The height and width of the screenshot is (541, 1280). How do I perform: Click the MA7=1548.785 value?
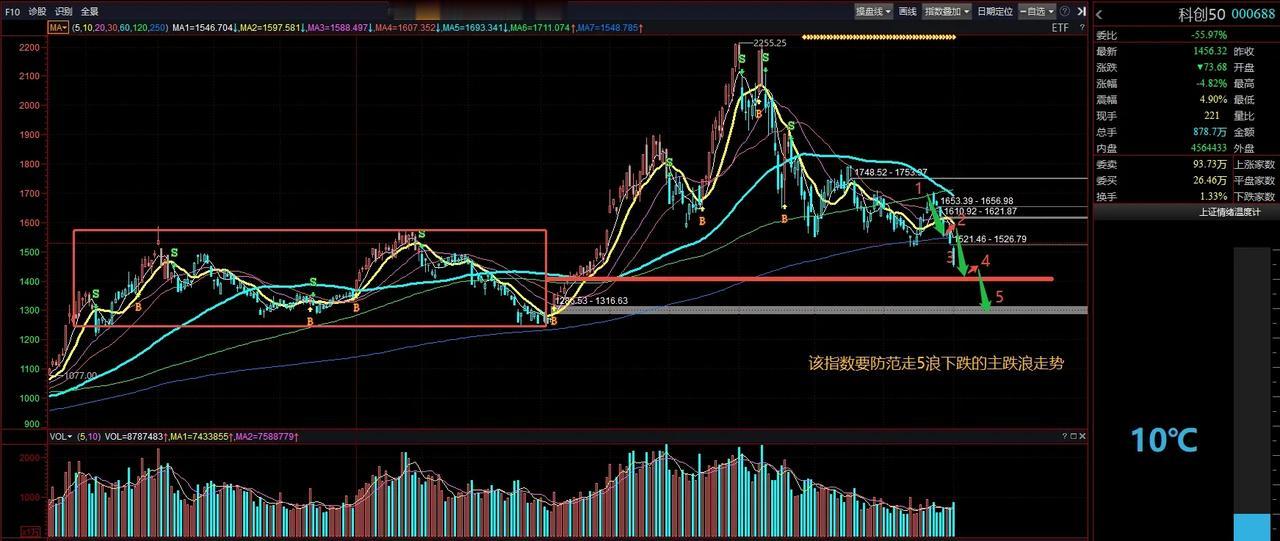click(x=608, y=27)
